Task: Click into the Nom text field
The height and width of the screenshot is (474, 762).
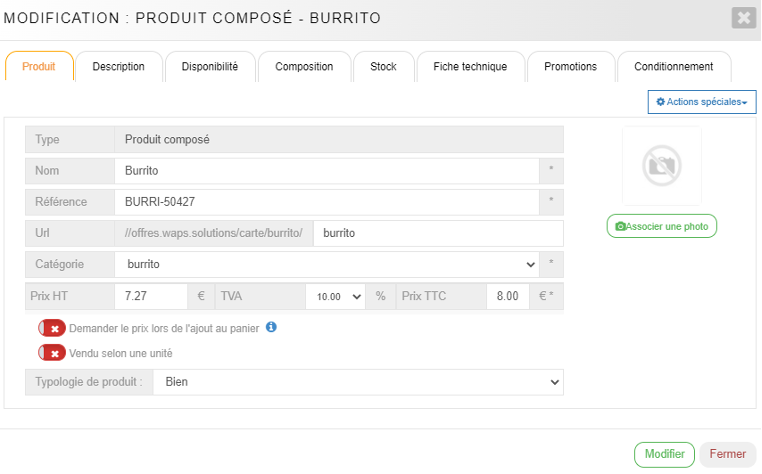Action: (x=327, y=171)
